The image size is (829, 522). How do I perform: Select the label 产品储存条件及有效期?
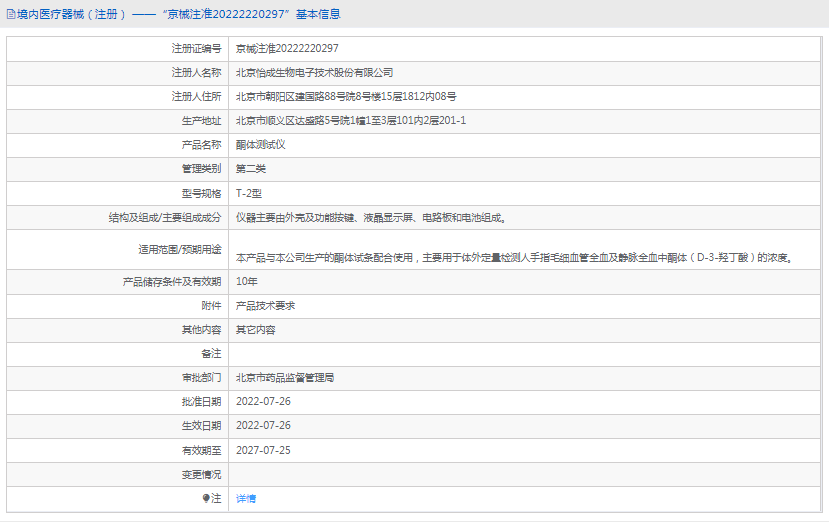[172, 282]
